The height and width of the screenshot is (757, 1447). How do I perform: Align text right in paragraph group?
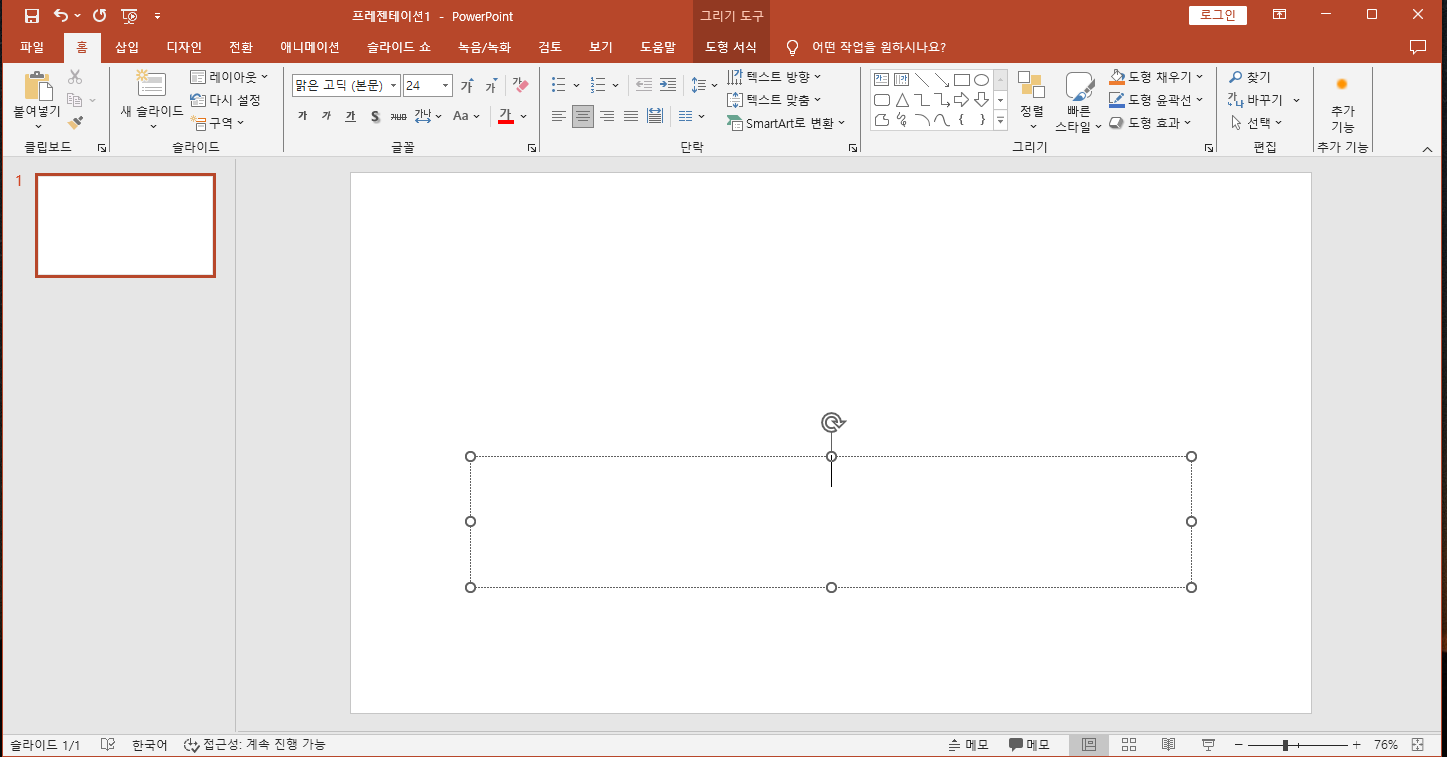[607, 116]
